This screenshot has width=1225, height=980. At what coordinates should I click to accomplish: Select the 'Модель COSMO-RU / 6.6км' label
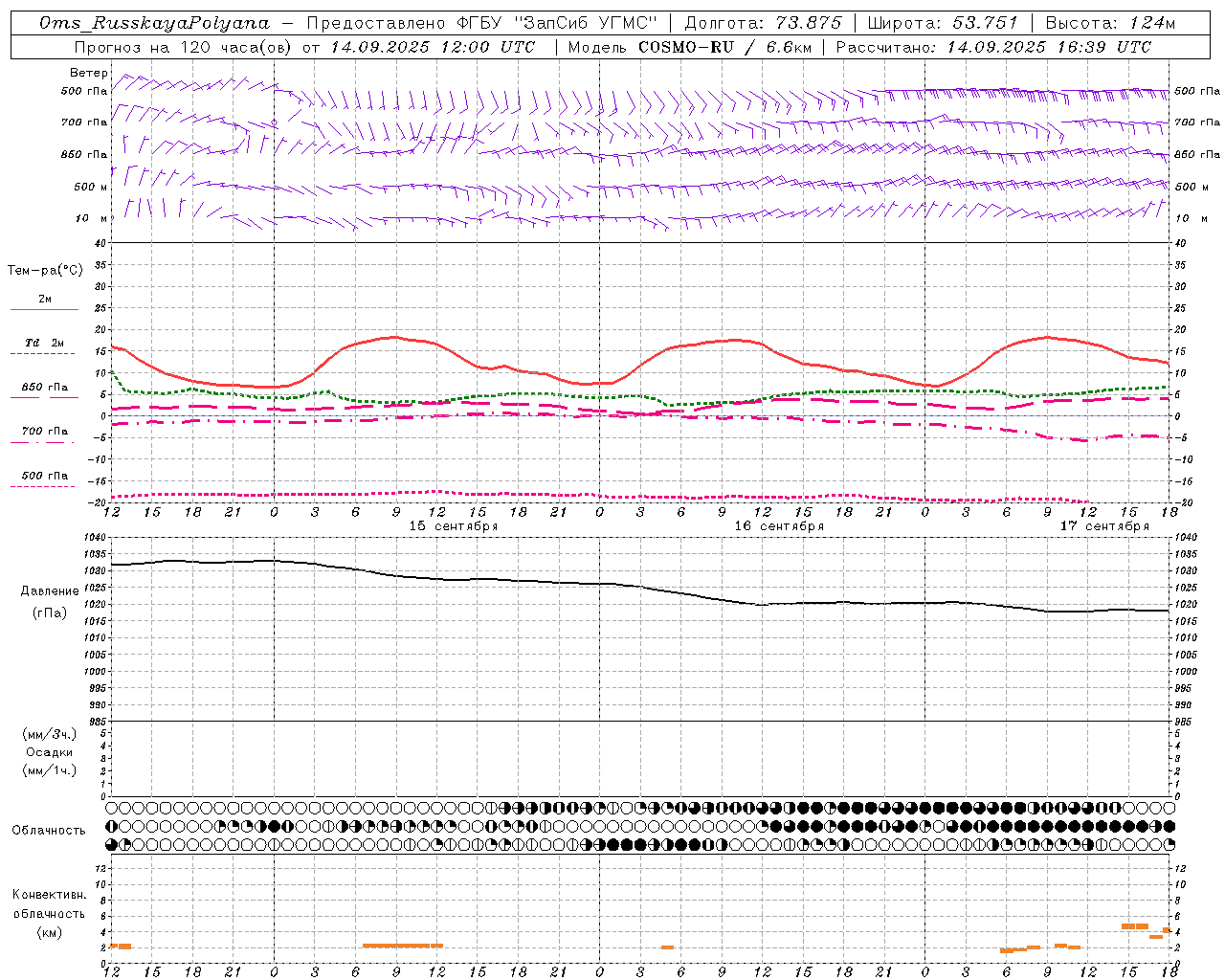click(688, 47)
